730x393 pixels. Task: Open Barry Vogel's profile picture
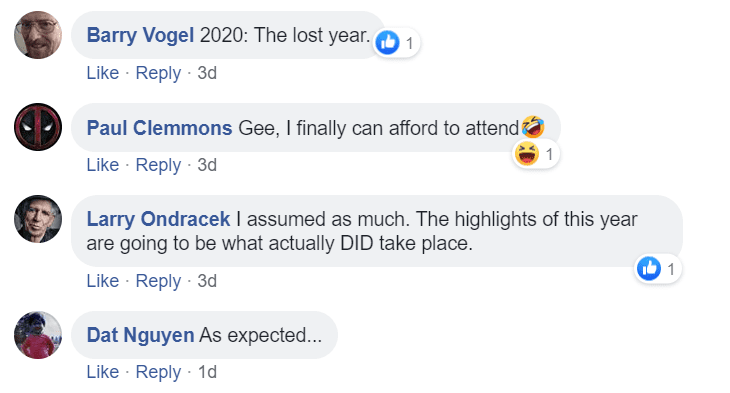click(x=38, y=35)
